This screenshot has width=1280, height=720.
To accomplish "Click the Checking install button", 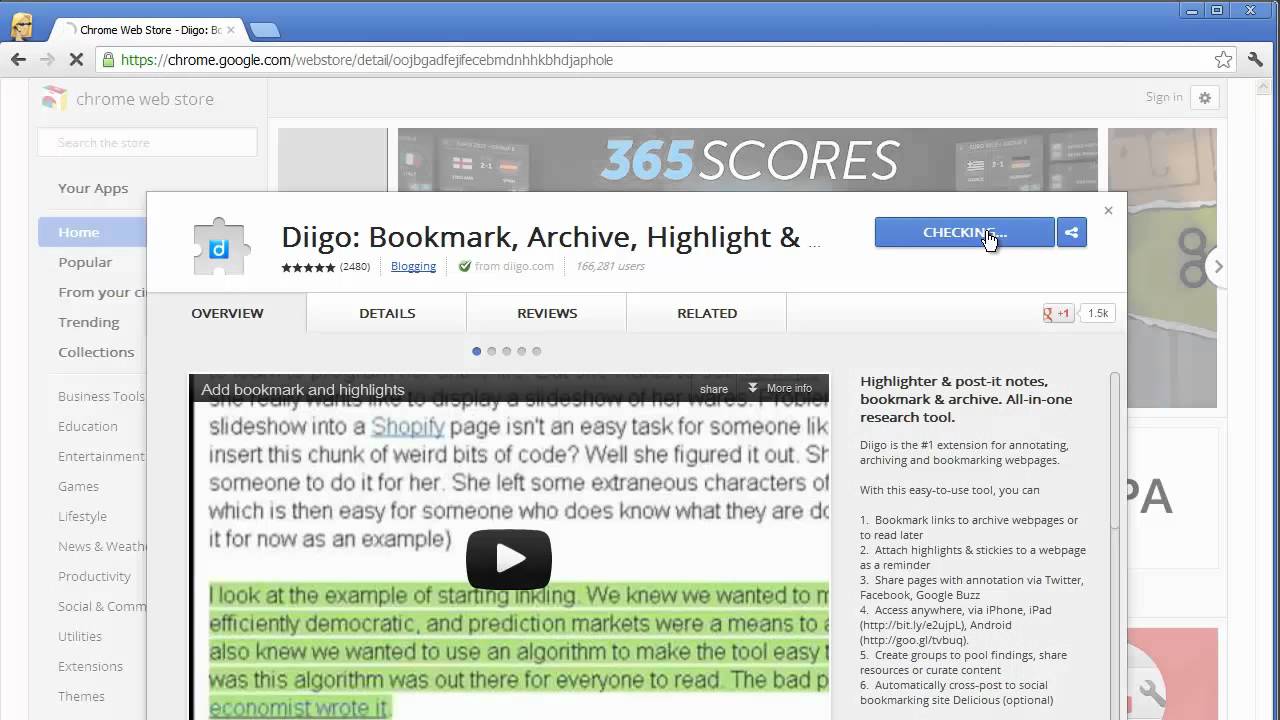I will click(964, 233).
